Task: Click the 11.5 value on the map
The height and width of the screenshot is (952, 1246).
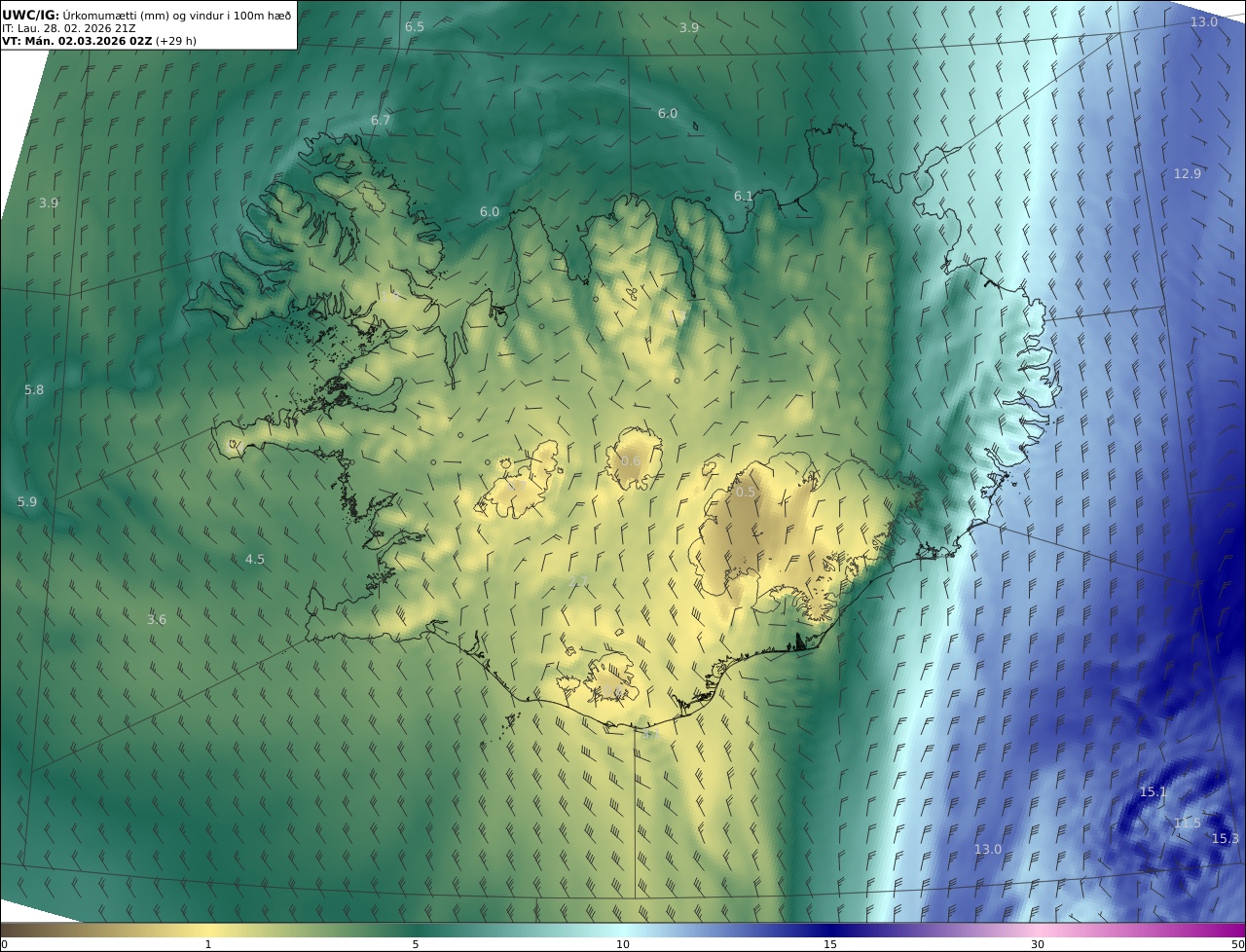Action: click(1188, 823)
